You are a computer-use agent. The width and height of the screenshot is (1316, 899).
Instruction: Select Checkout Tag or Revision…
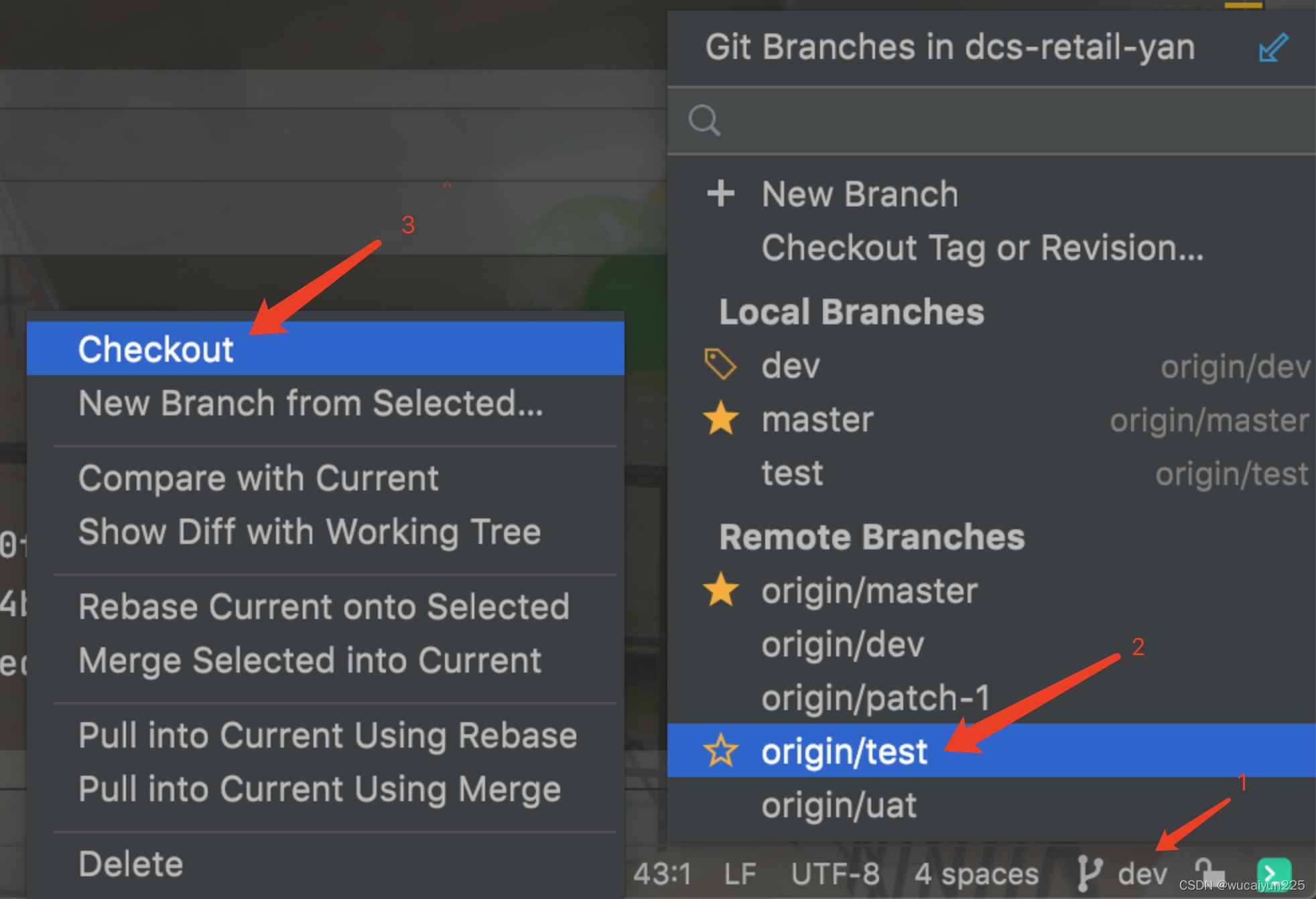coord(982,248)
